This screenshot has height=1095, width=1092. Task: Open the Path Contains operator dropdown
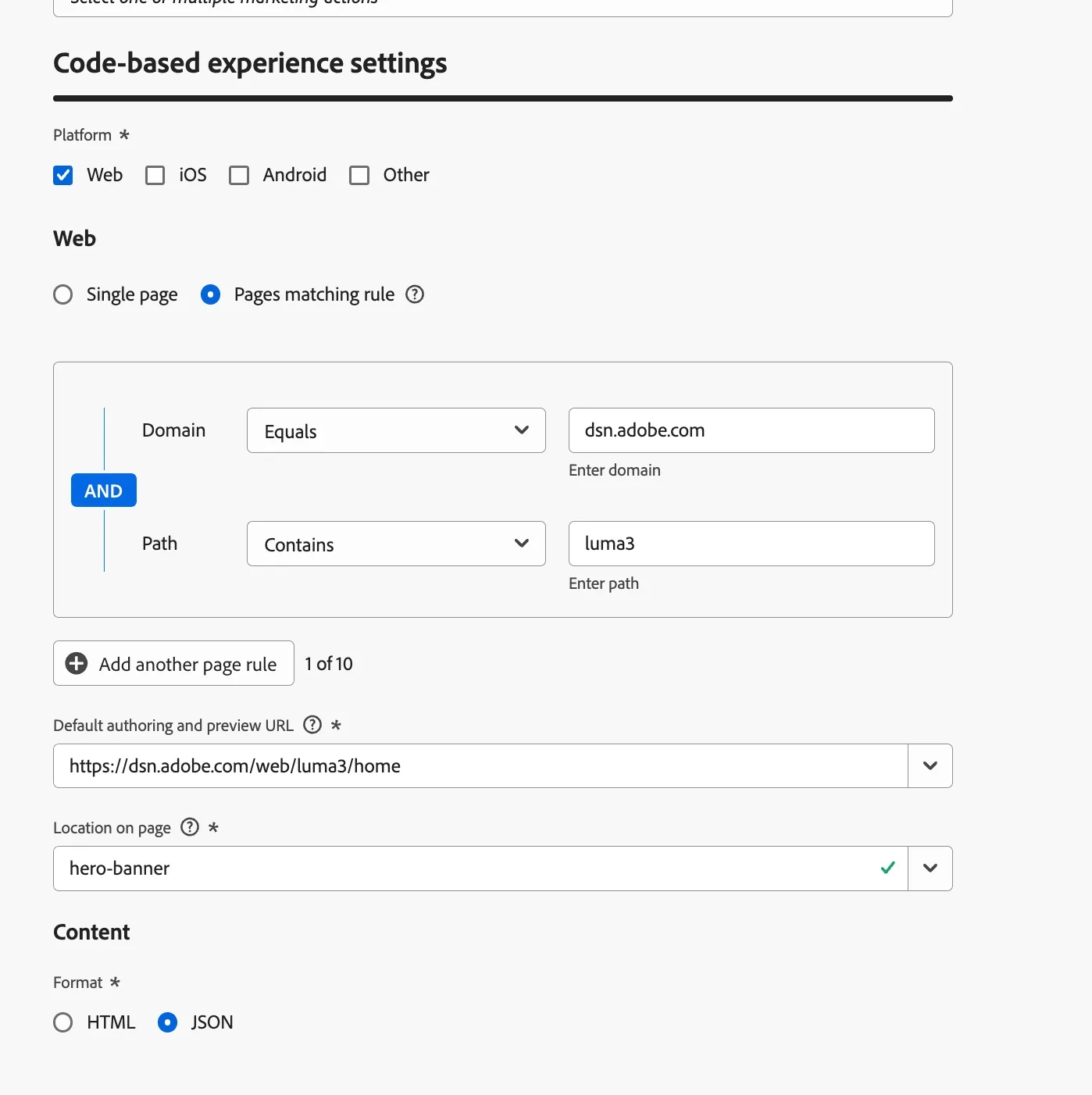tap(396, 544)
